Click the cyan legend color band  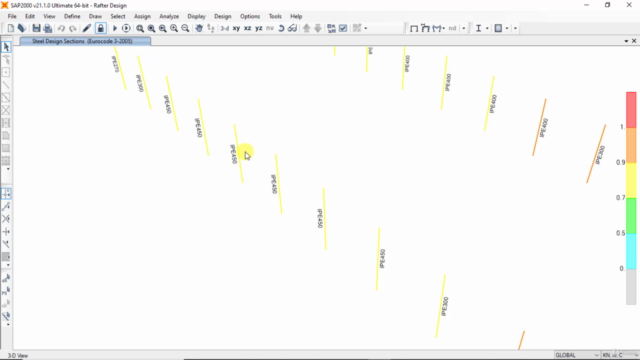631,251
